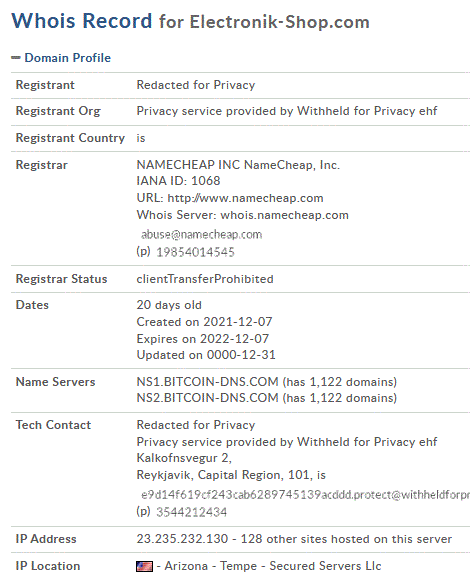Click the http://www.namecheap.com registrar URL
Screen dimensions: 470x579
246,198
